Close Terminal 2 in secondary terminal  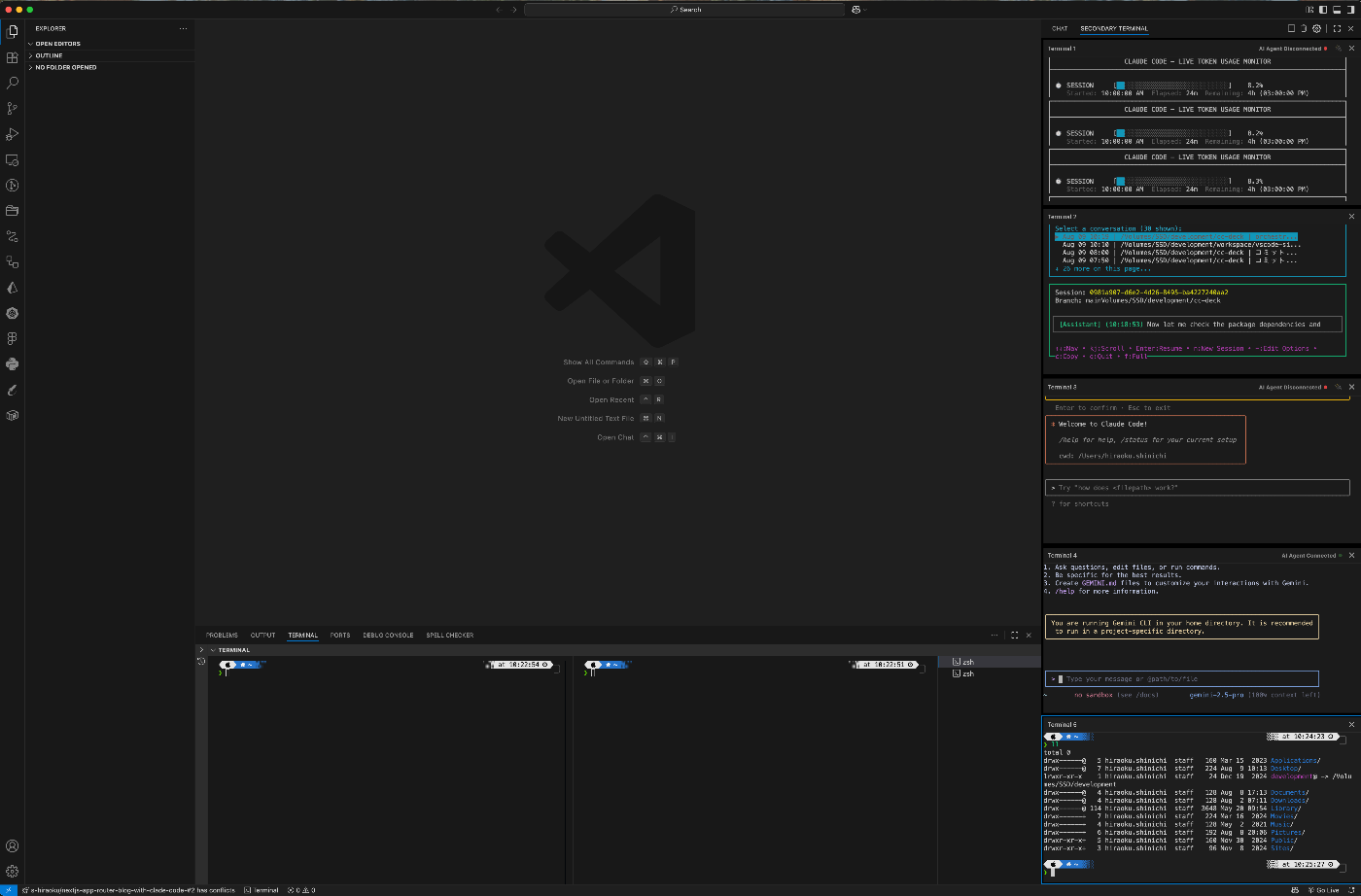[1351, 217]
